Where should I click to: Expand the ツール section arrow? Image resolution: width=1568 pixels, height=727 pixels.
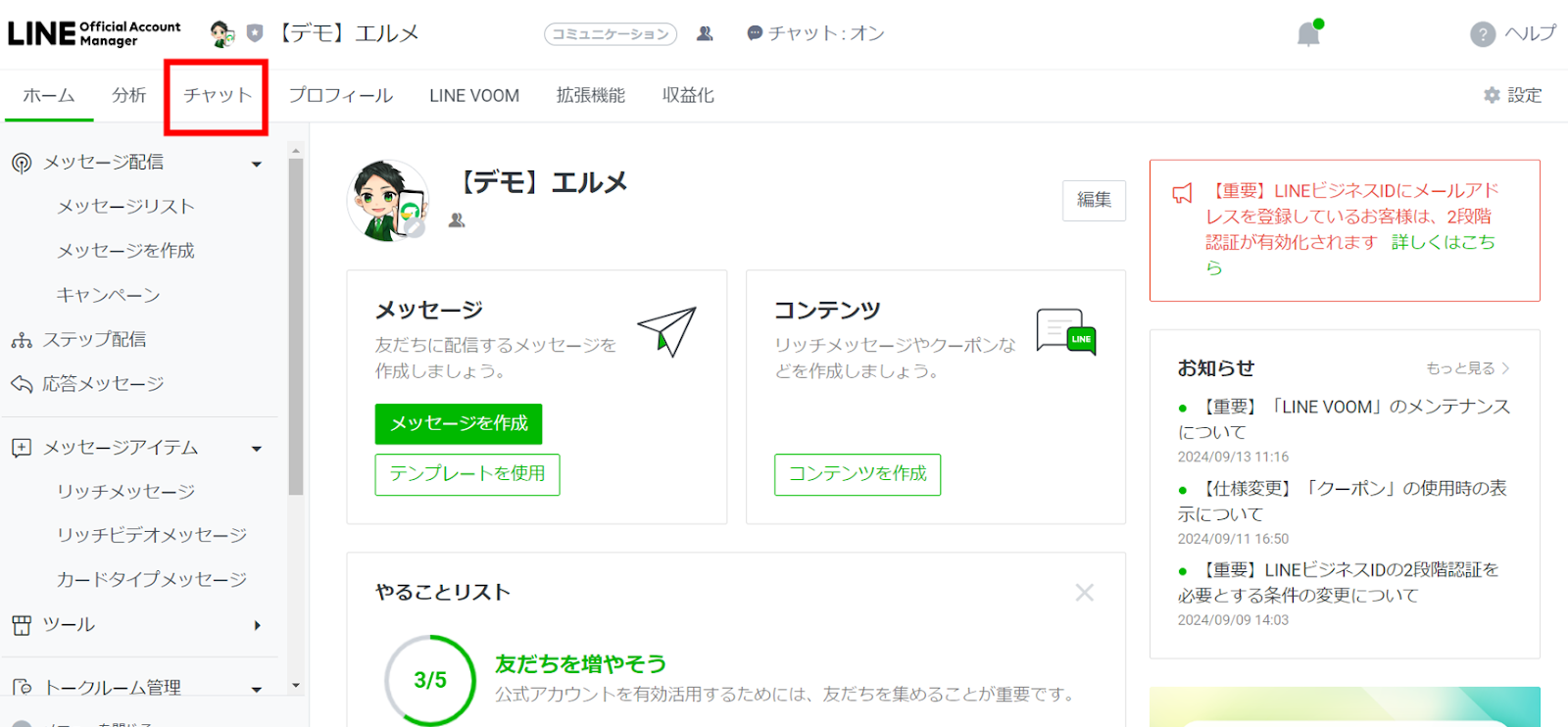pos(258,625)
